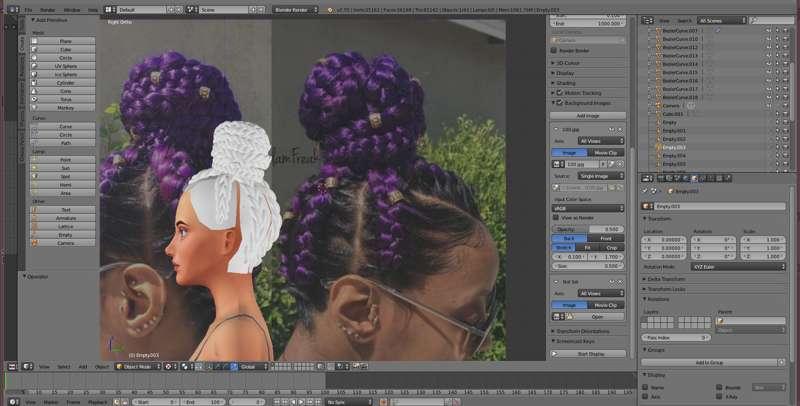Click the timeline editor type icon
800x406 pixels.
13,401
